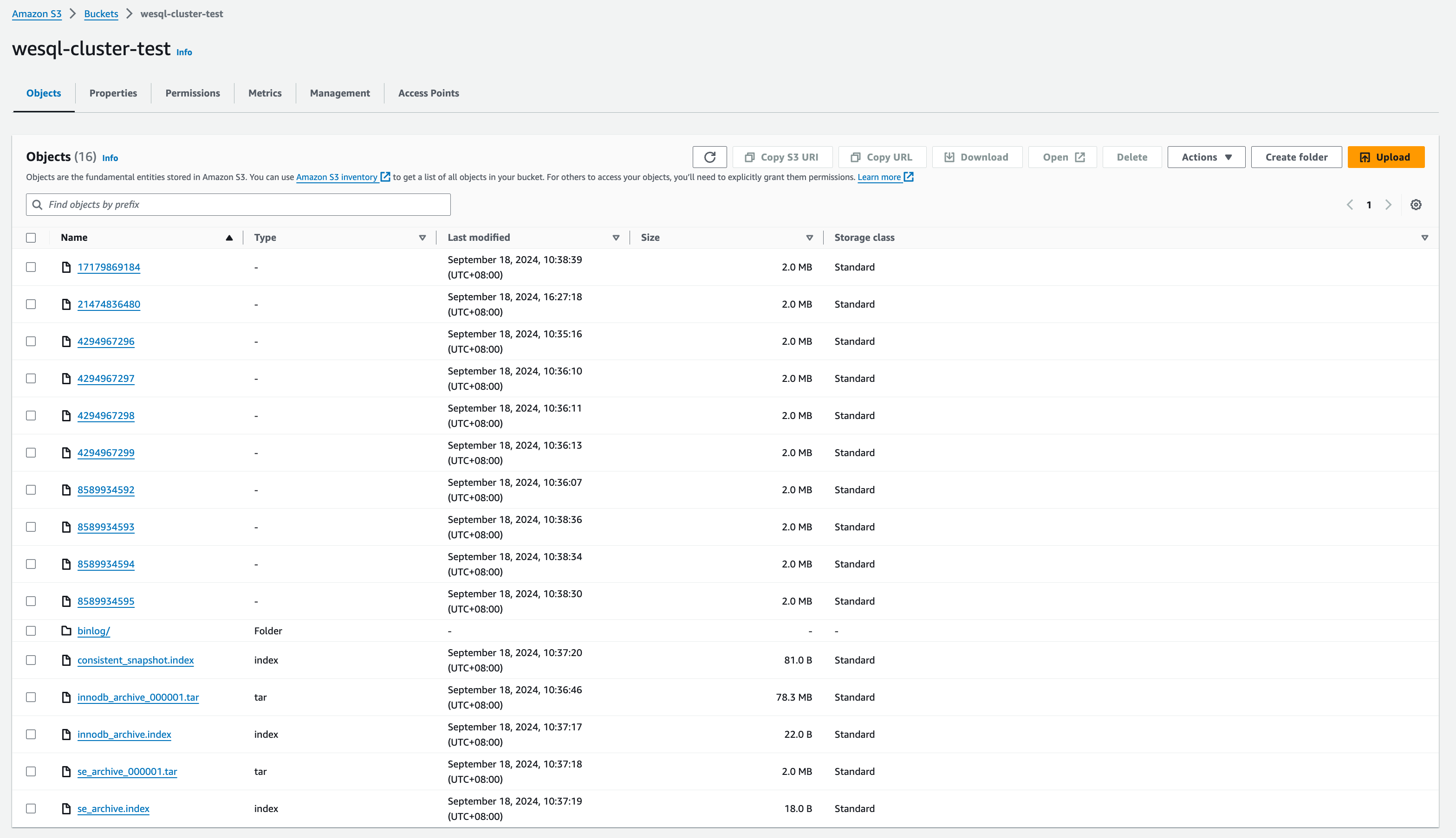Open object link 8589934594
1456x838 pixels.
tap(106, 564)
